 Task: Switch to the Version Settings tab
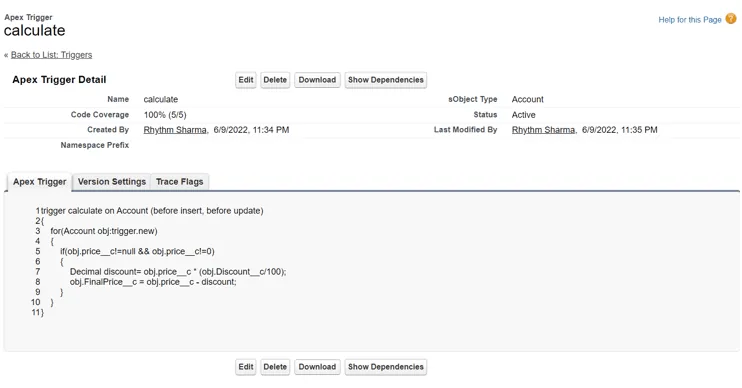pos(112,182)
